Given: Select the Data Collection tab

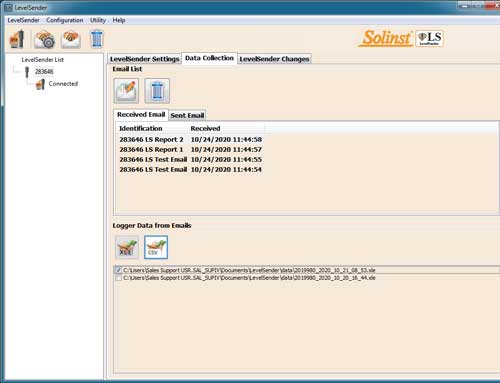Looking at the screenshot, I should [x=209, y=58].
